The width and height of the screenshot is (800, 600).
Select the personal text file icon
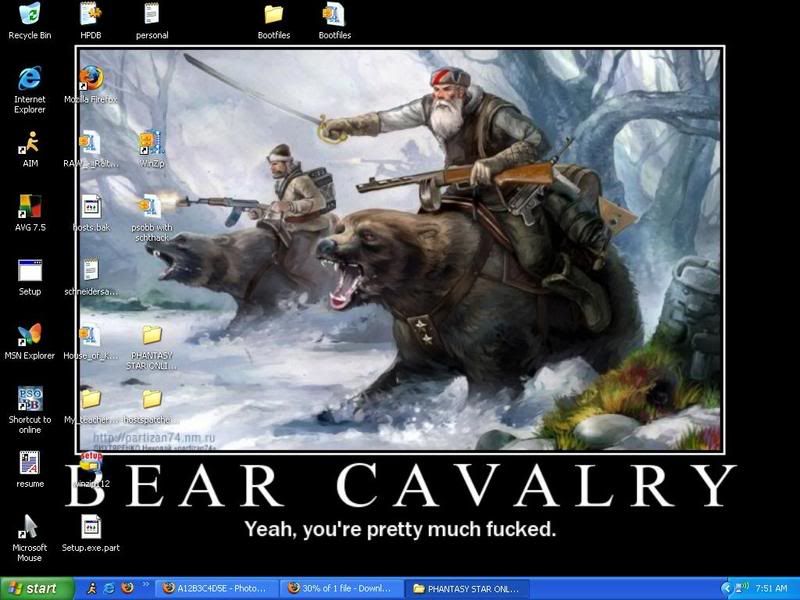(x=152, y=14)
